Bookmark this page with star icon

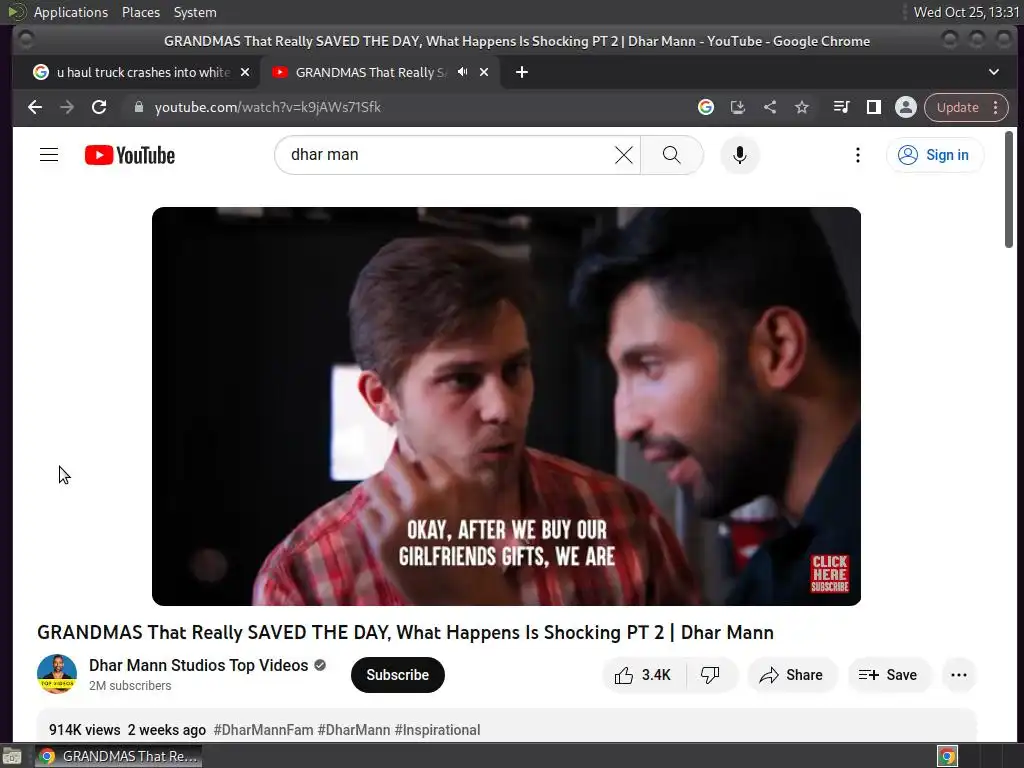coord(801,107)
